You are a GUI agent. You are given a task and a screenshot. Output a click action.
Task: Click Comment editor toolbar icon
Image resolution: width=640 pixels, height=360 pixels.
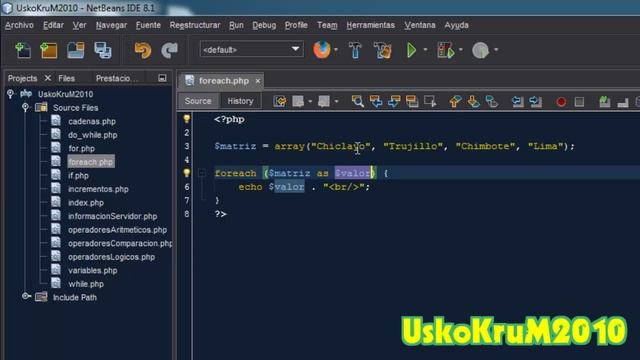pyautogui.click(x=605, y=101)
